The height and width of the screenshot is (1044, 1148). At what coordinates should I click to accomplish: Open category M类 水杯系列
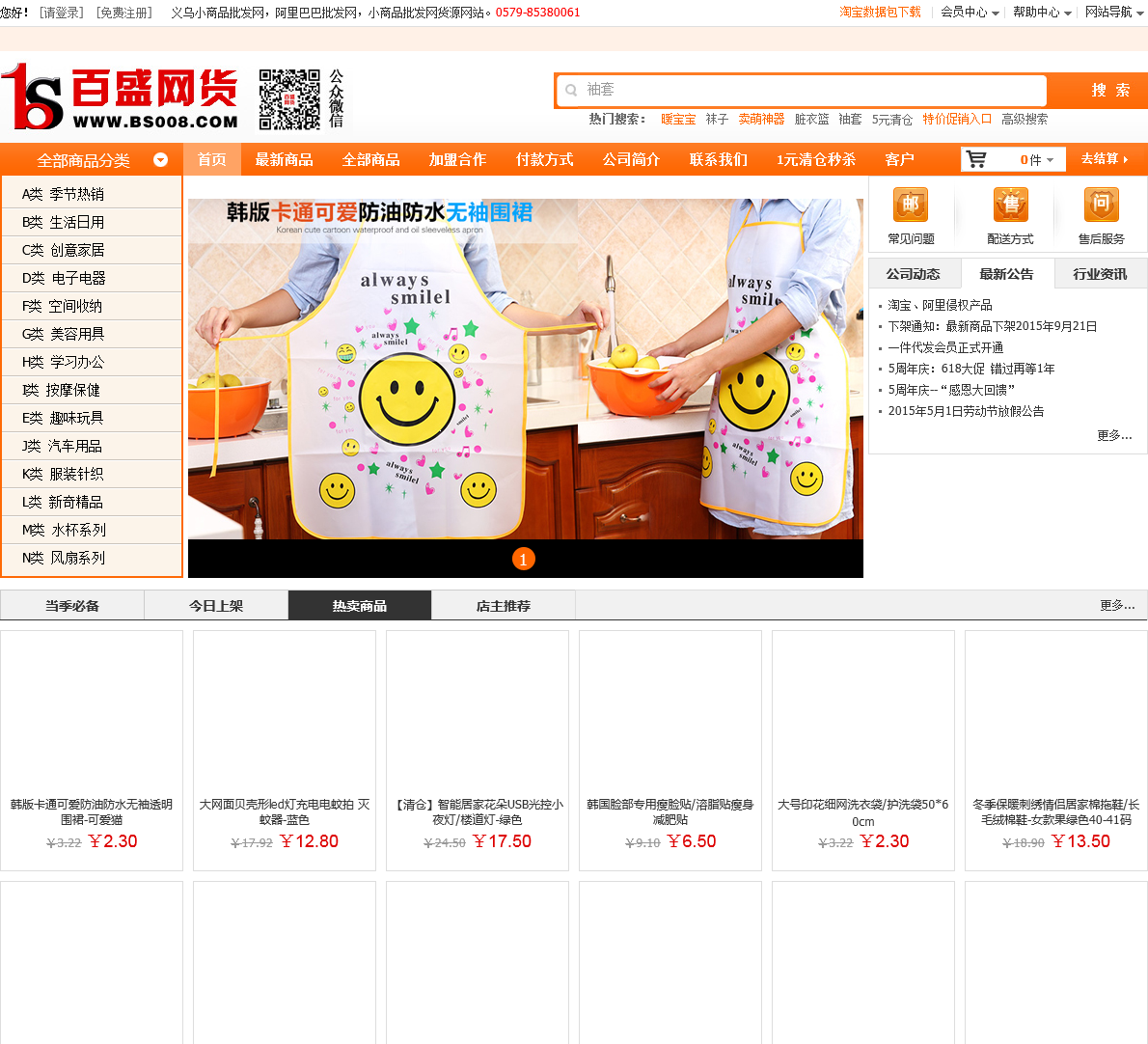[x=92, y=530]
